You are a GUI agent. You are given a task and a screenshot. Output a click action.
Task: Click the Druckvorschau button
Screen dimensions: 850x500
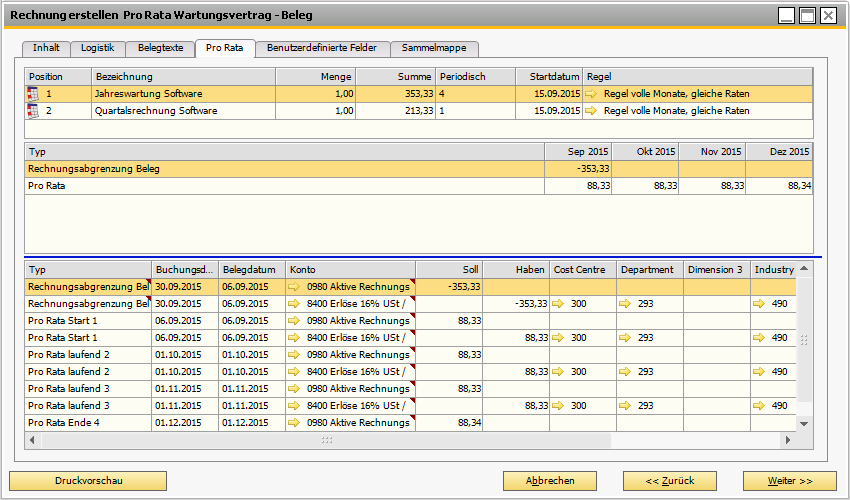pyautogui.click(x=89, y=481)
